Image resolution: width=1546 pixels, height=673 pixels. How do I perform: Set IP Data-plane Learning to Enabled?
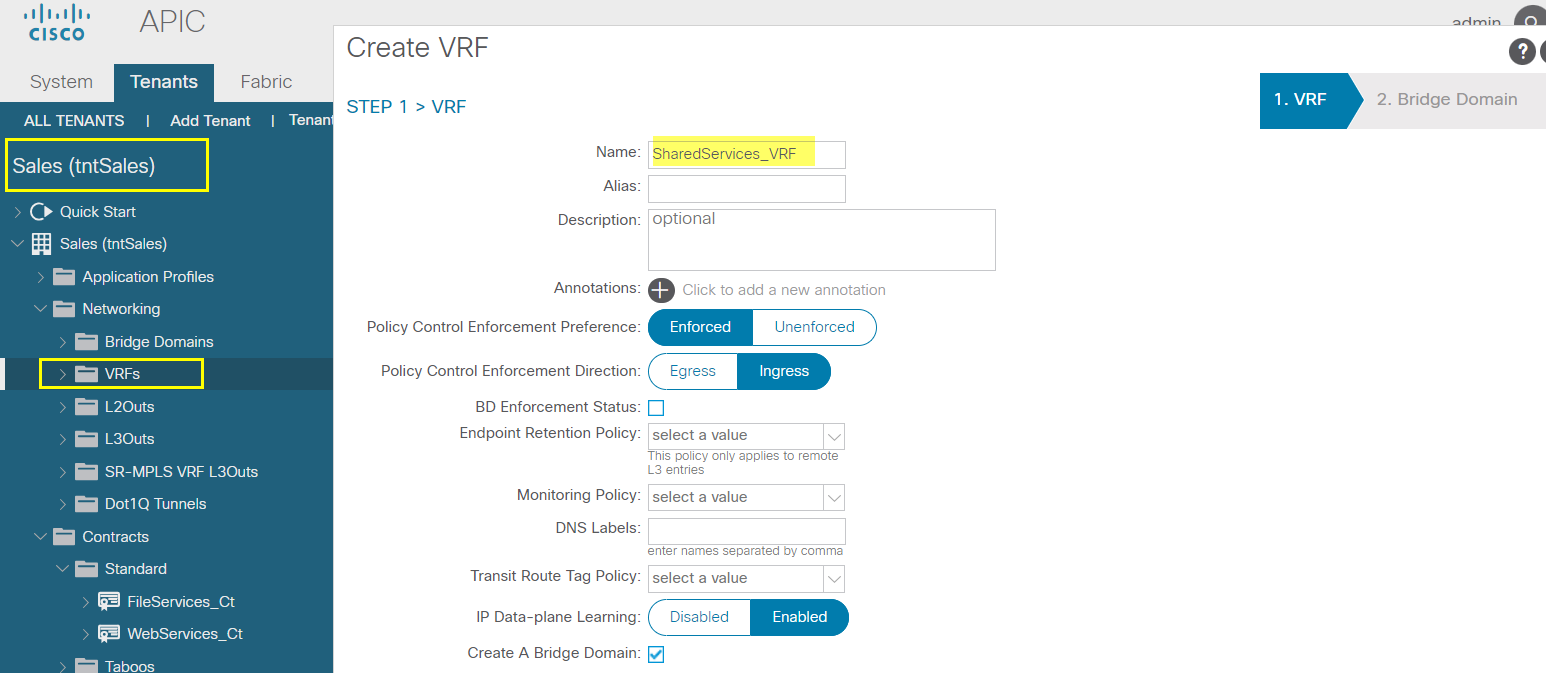point(799,617)
